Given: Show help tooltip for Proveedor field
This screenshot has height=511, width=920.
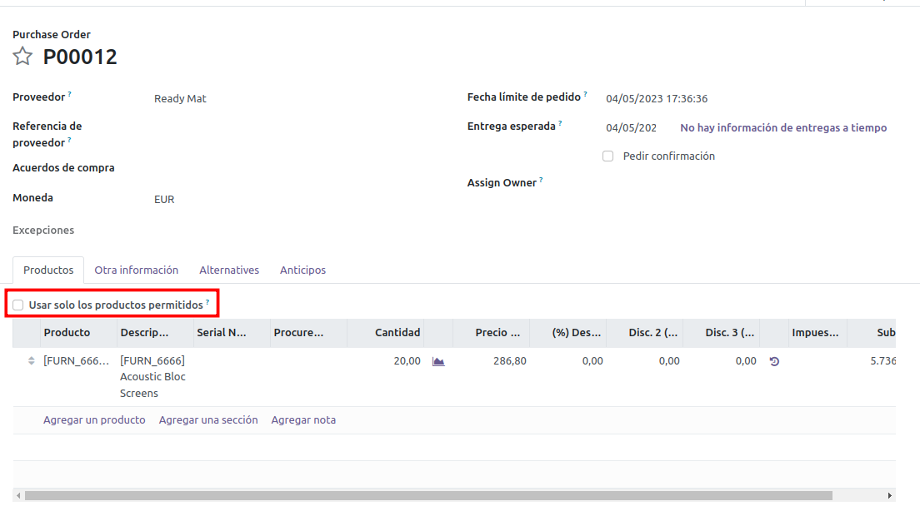Looking at the screenshot, I should 69,93.
